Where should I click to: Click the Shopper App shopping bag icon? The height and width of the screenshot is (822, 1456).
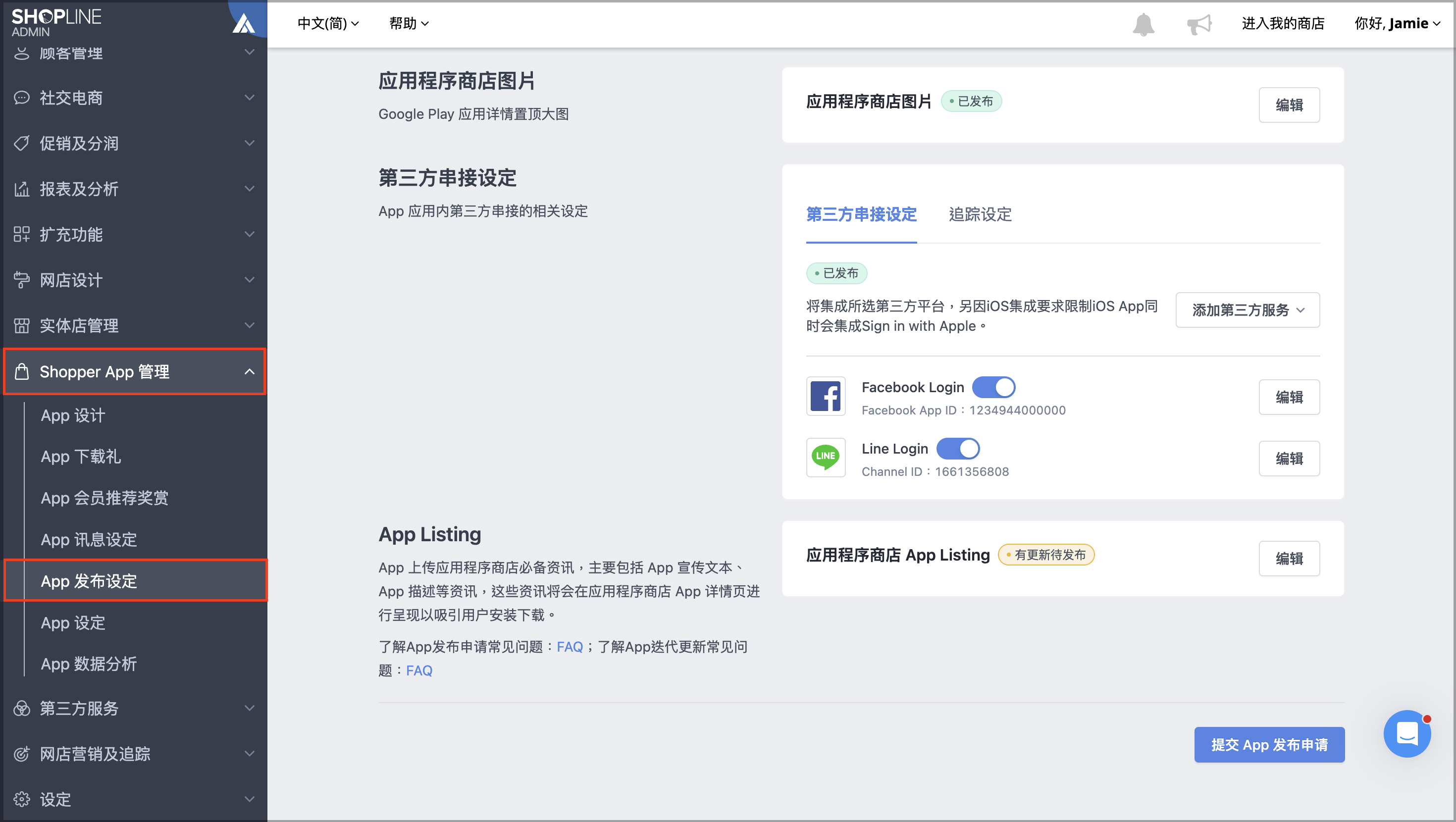[x=21, y=371]
